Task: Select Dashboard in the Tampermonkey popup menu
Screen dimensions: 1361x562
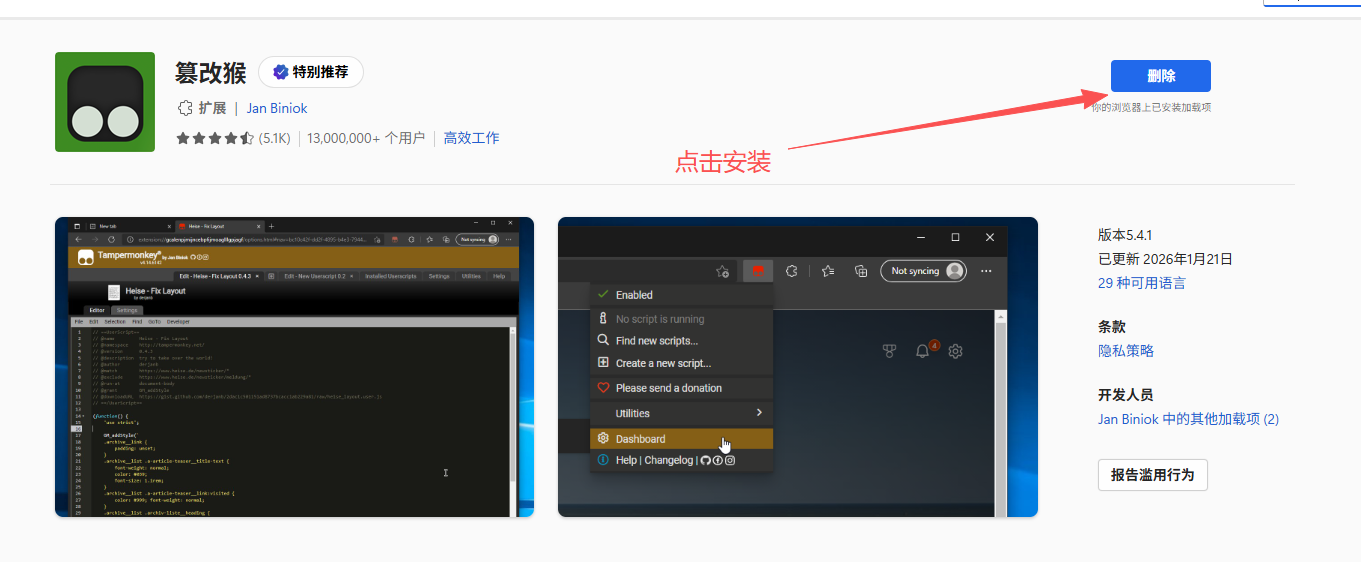Action: (640, 439)
